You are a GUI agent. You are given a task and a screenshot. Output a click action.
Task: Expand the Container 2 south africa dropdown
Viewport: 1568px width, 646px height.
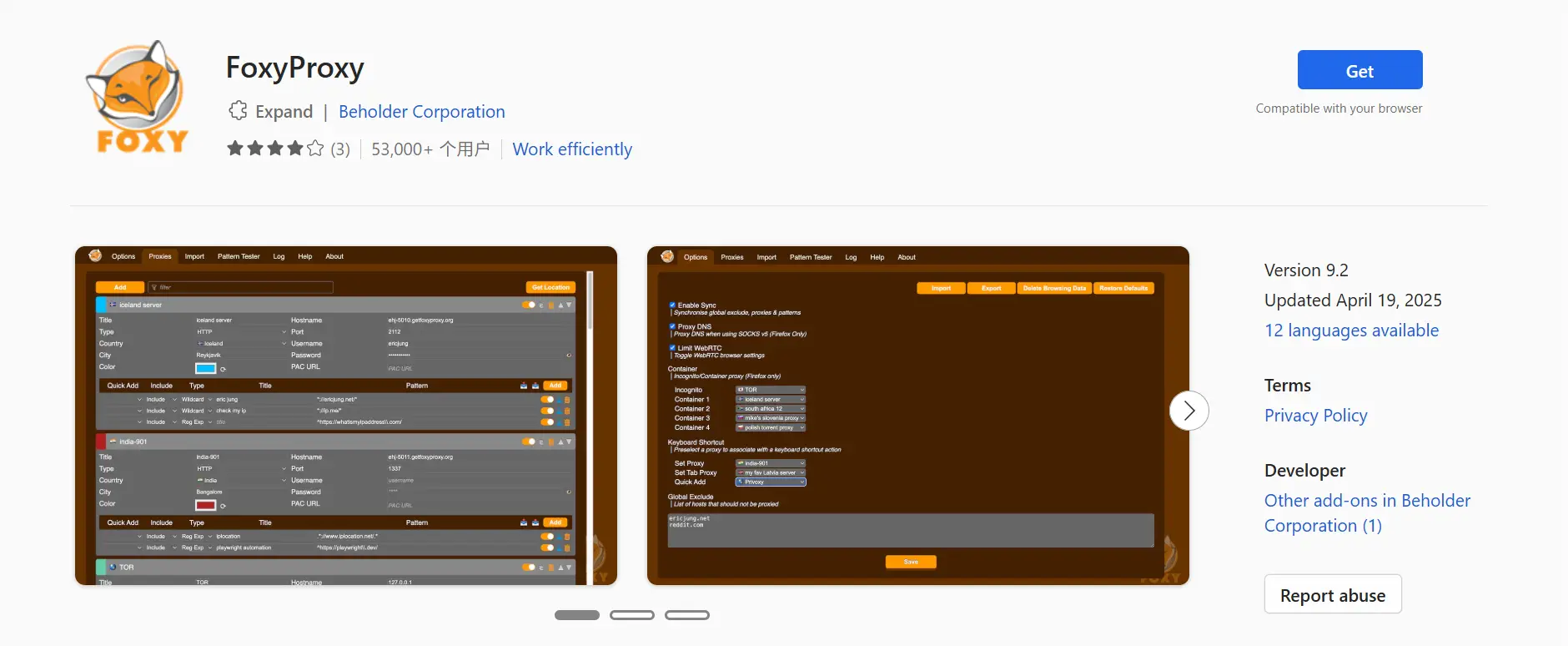click(x=770, y=409)
